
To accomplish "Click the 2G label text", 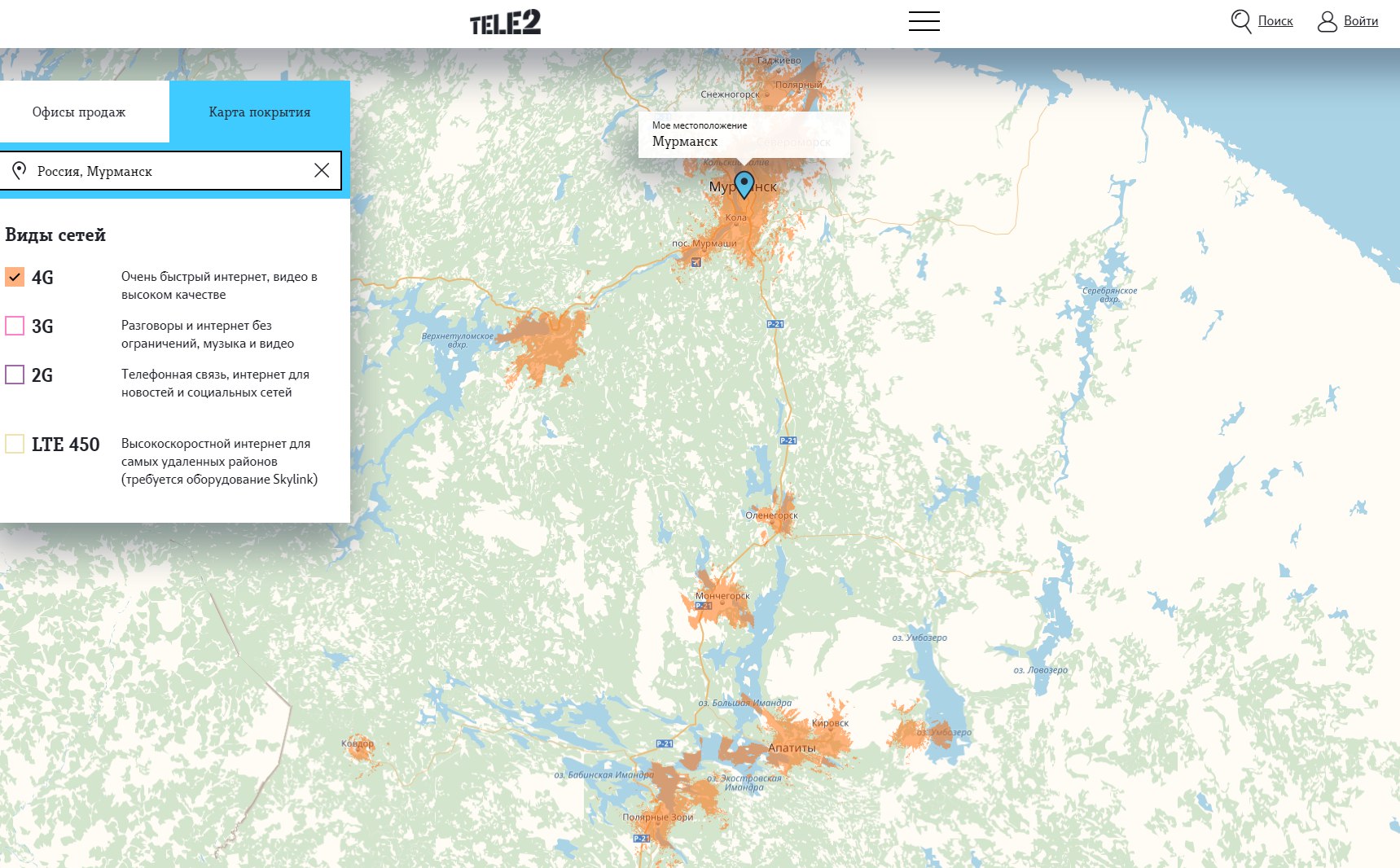I will point(42,375).
